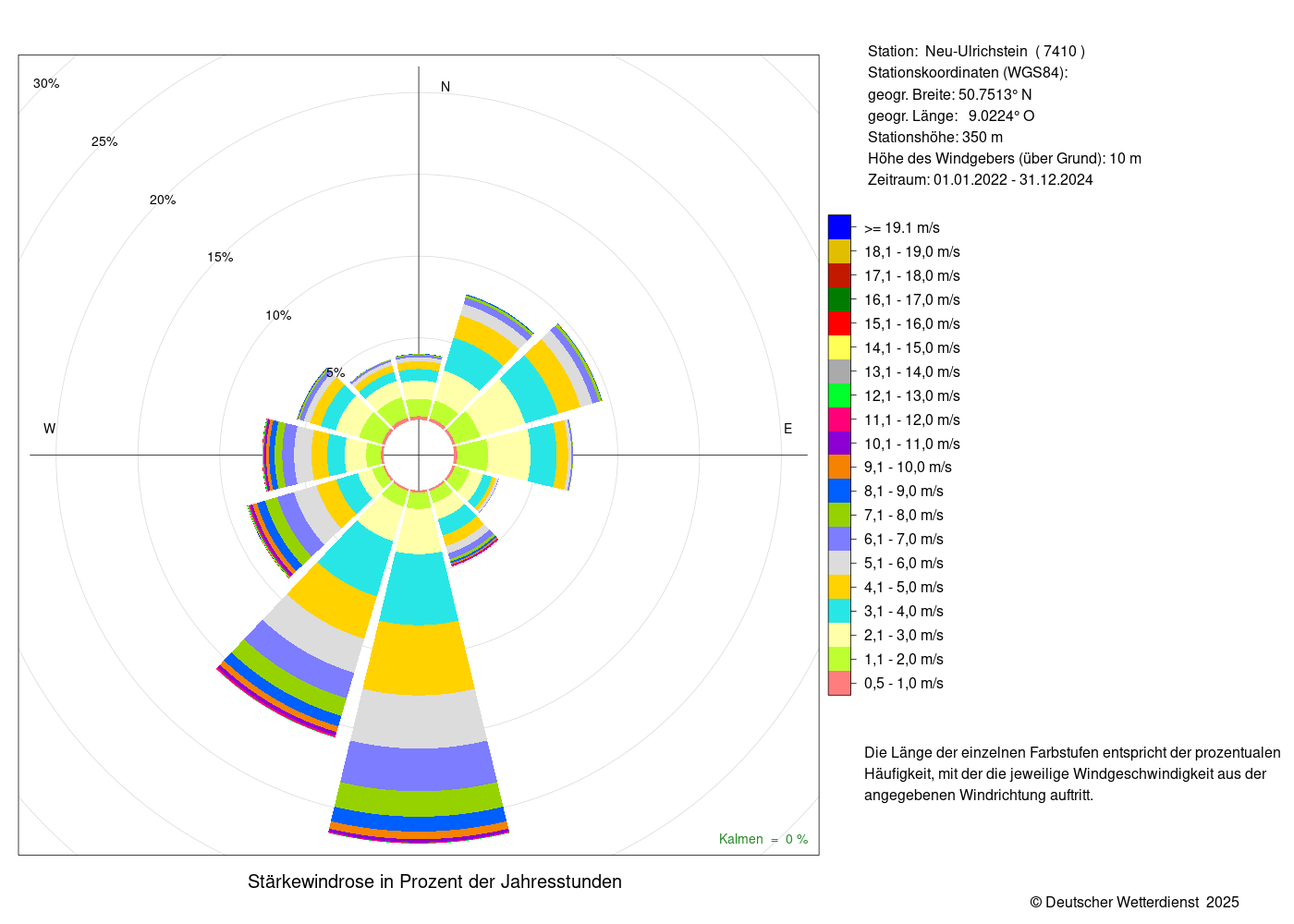
Task: Click geogr. Länge: 9.0224° O text
Action: 951,115
